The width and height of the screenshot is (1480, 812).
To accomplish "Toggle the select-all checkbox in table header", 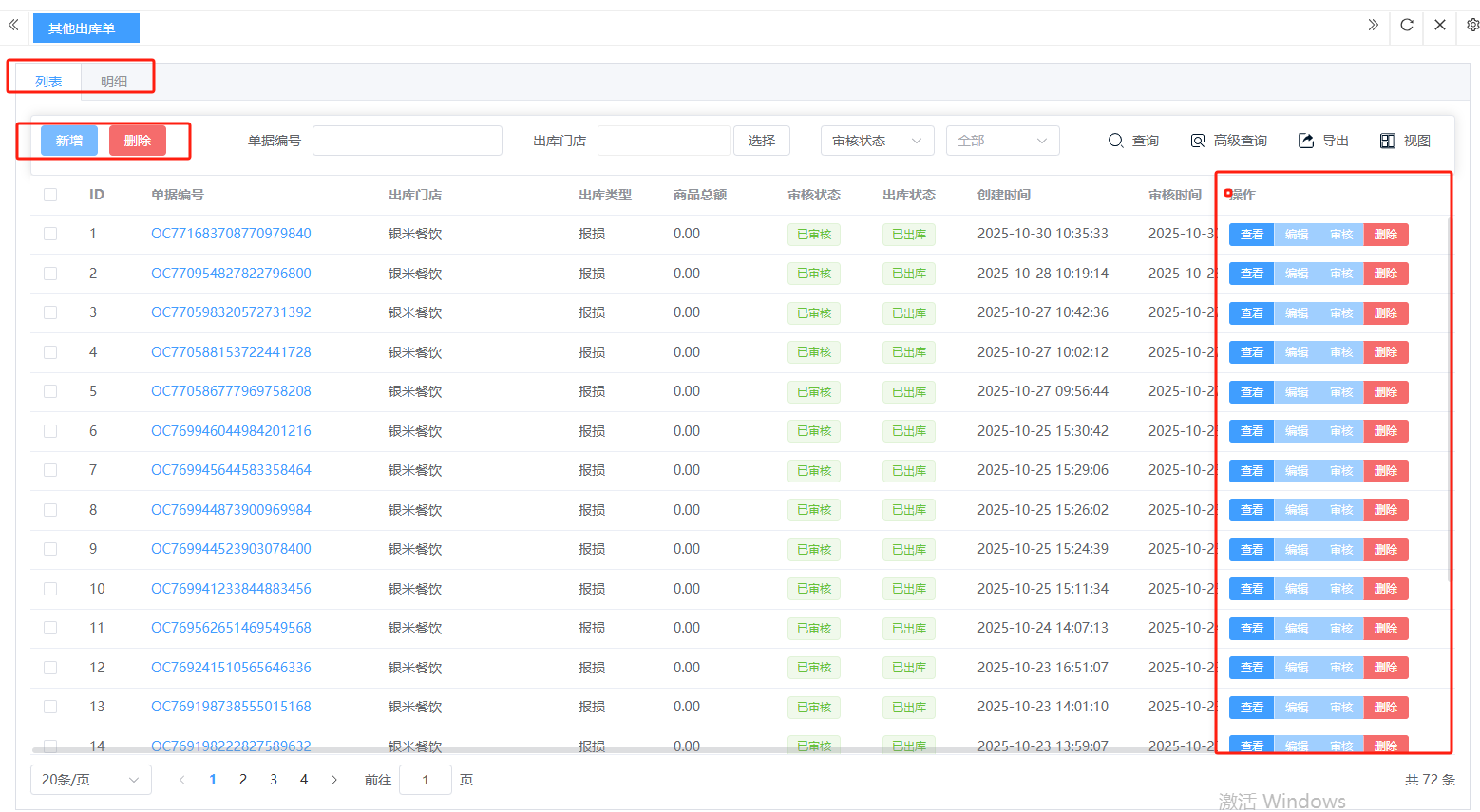I will [x=50, y=195].
